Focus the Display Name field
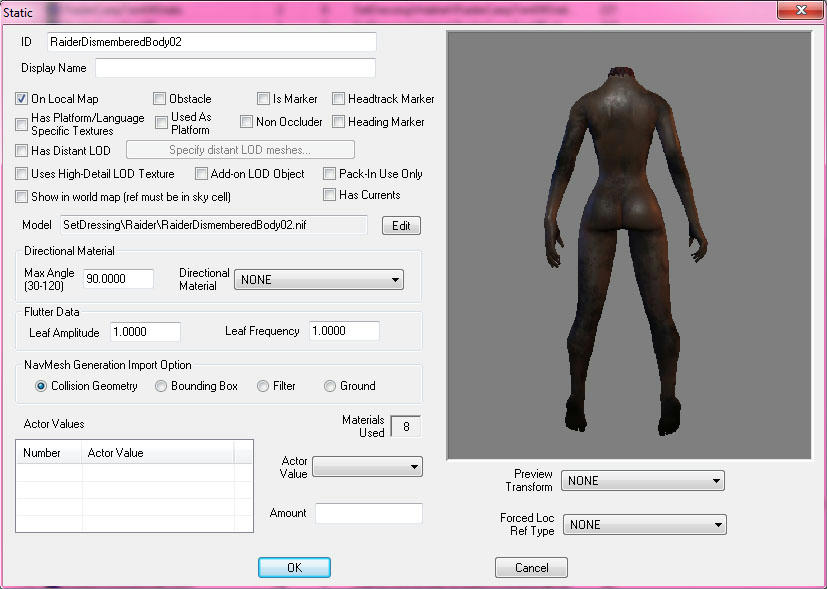Viewport: 827px width, 589px height. click(x=235, y=67)
